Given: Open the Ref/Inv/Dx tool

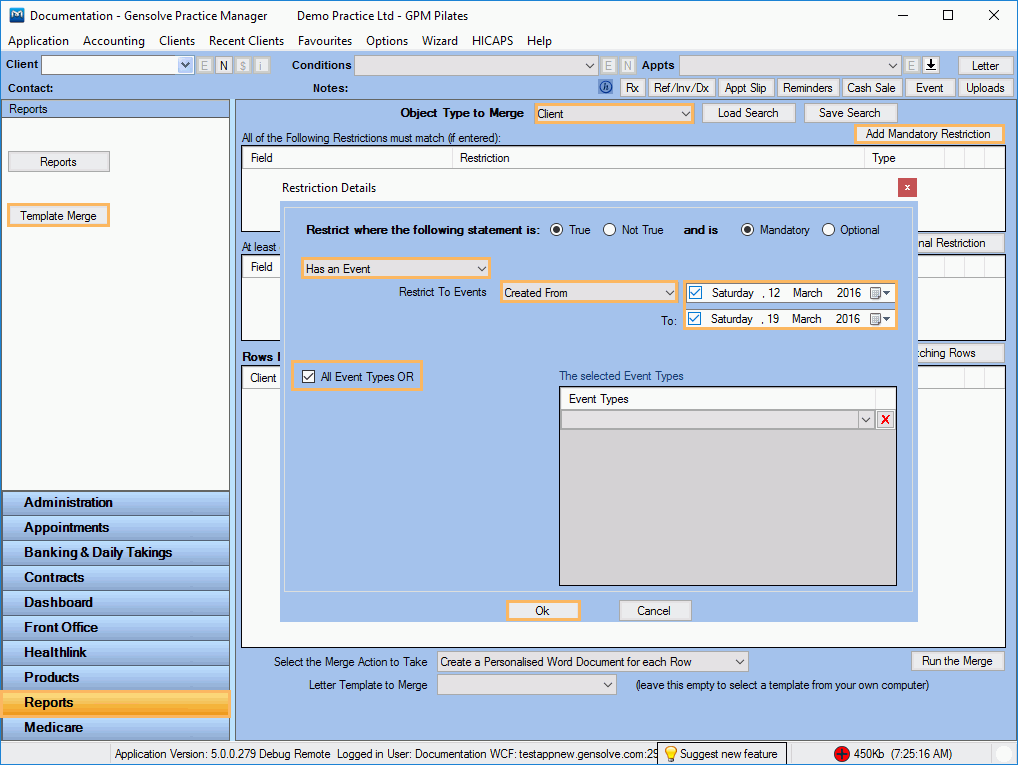Looking at the screenshot, I should coord(681,87).
